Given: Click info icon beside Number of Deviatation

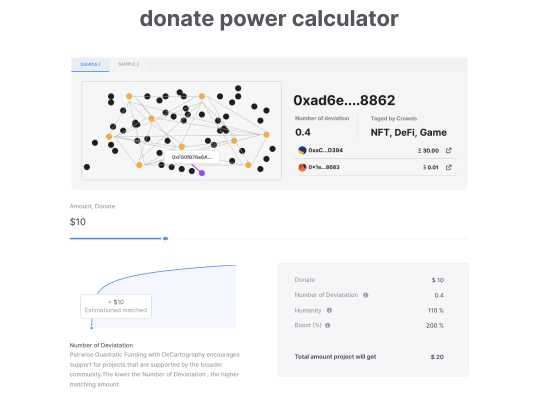Looking at the screenshot, I should click(x=365, y=295).
